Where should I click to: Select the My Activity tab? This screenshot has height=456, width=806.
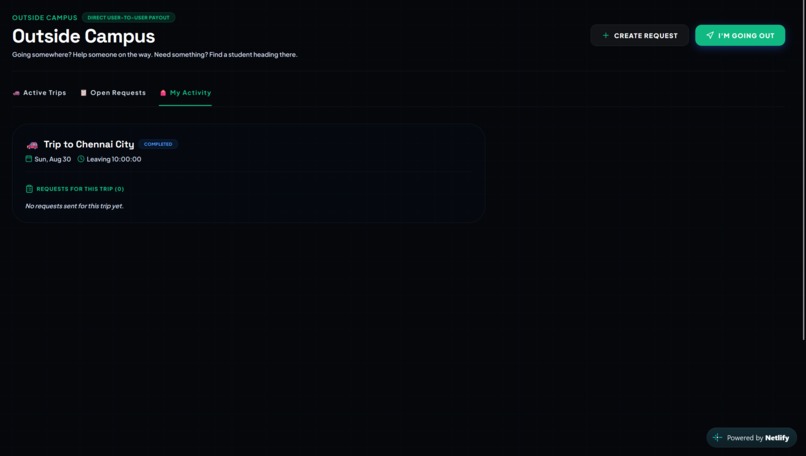click(x=186, y=93)
